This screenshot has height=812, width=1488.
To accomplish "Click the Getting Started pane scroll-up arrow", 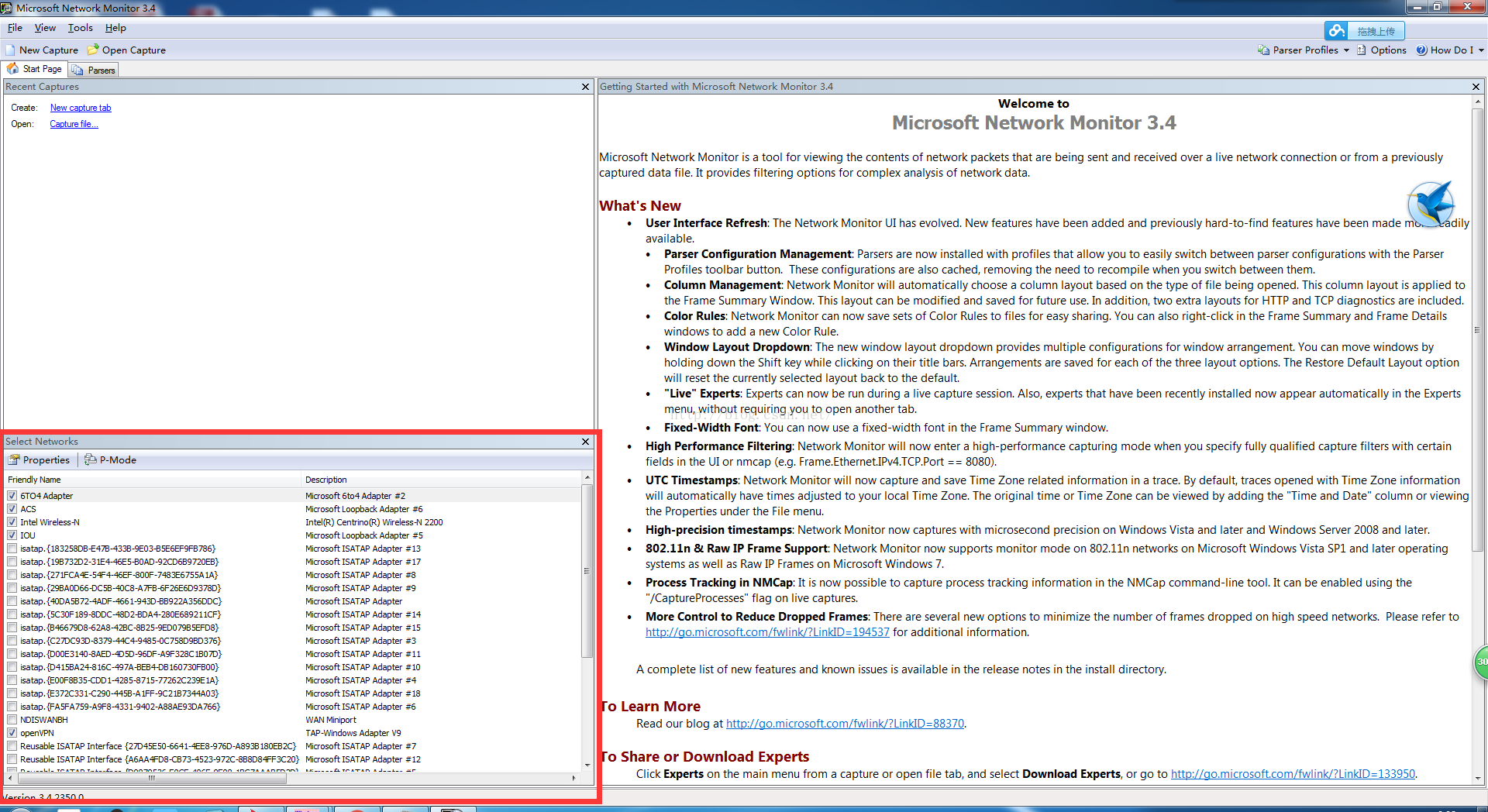I will point(1477,102).
